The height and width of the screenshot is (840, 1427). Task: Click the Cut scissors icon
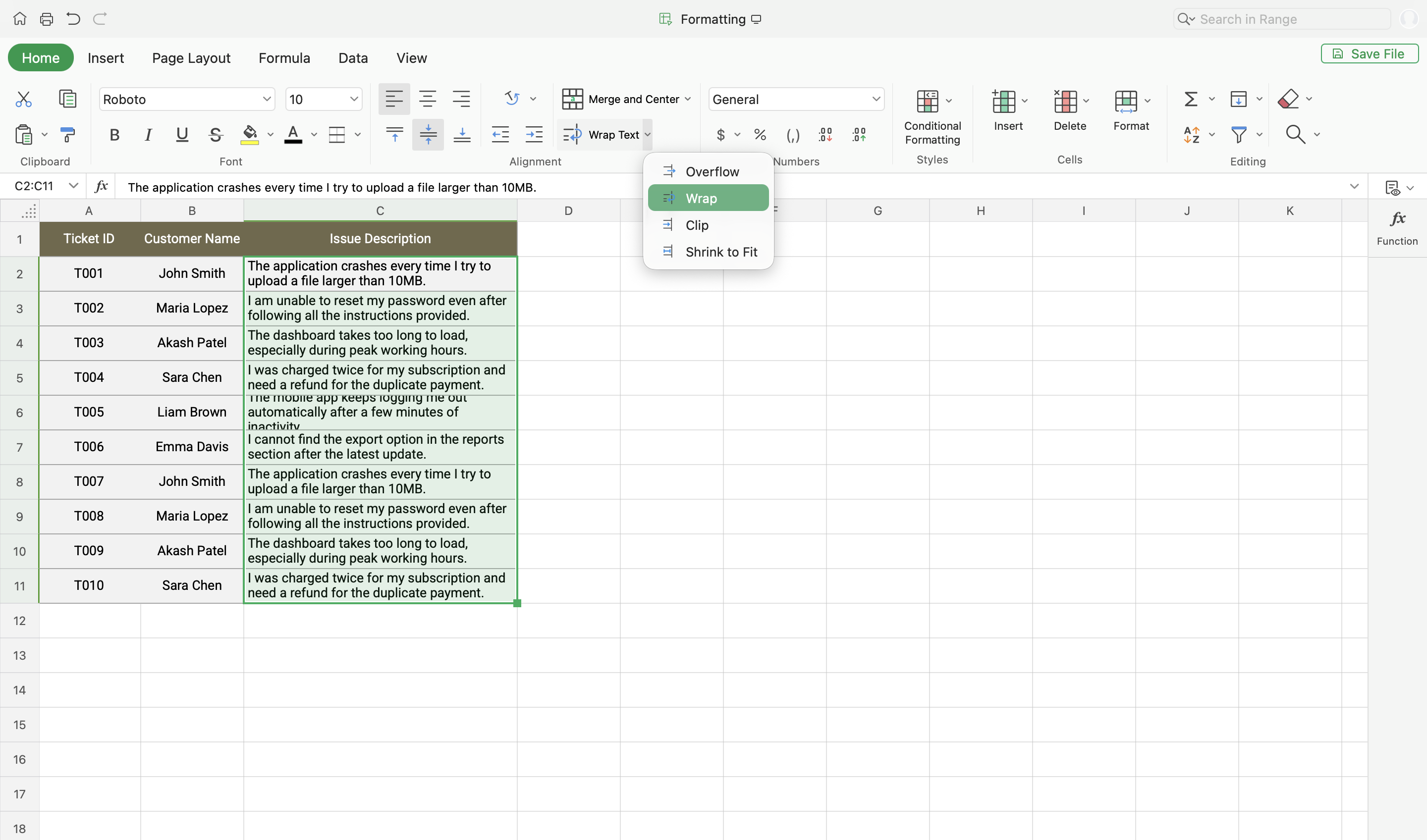23,99
